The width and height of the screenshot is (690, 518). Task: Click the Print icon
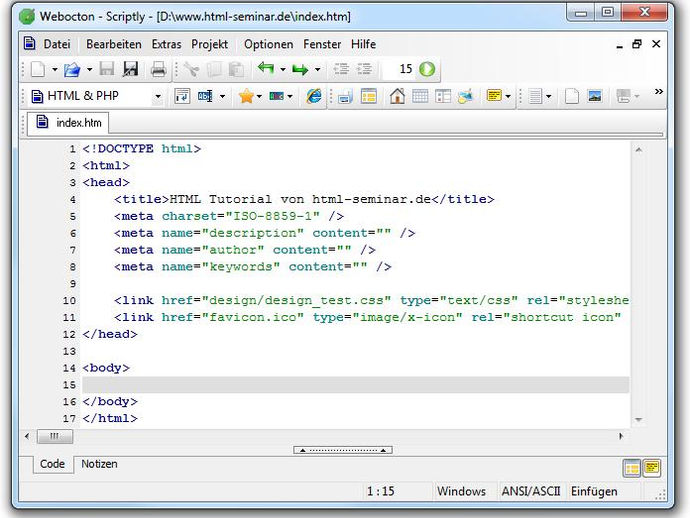[x=158, y=70]
